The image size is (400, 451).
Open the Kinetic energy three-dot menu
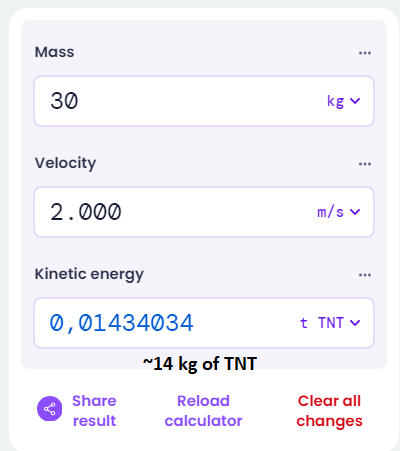point(365,275)
